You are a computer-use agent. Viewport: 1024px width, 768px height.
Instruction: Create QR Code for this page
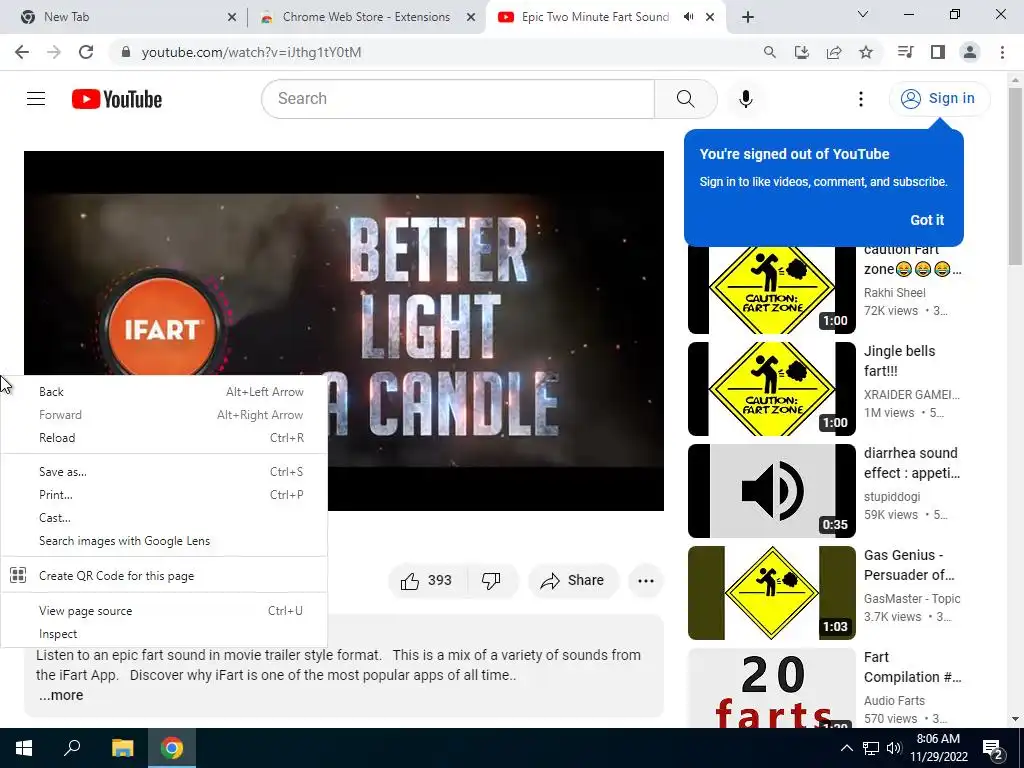(x=163, y=575)
